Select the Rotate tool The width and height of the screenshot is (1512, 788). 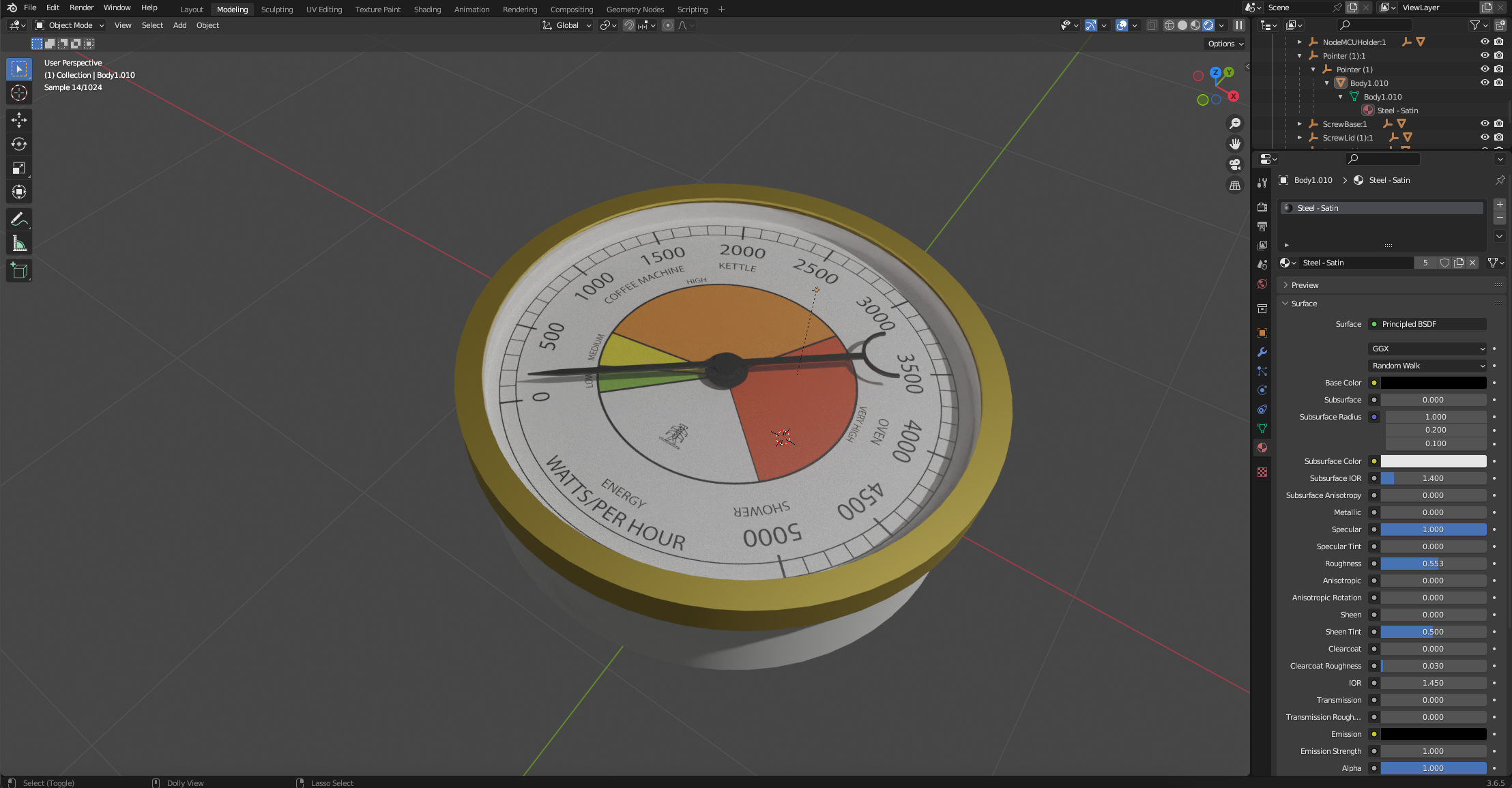(x=19, y=144)
